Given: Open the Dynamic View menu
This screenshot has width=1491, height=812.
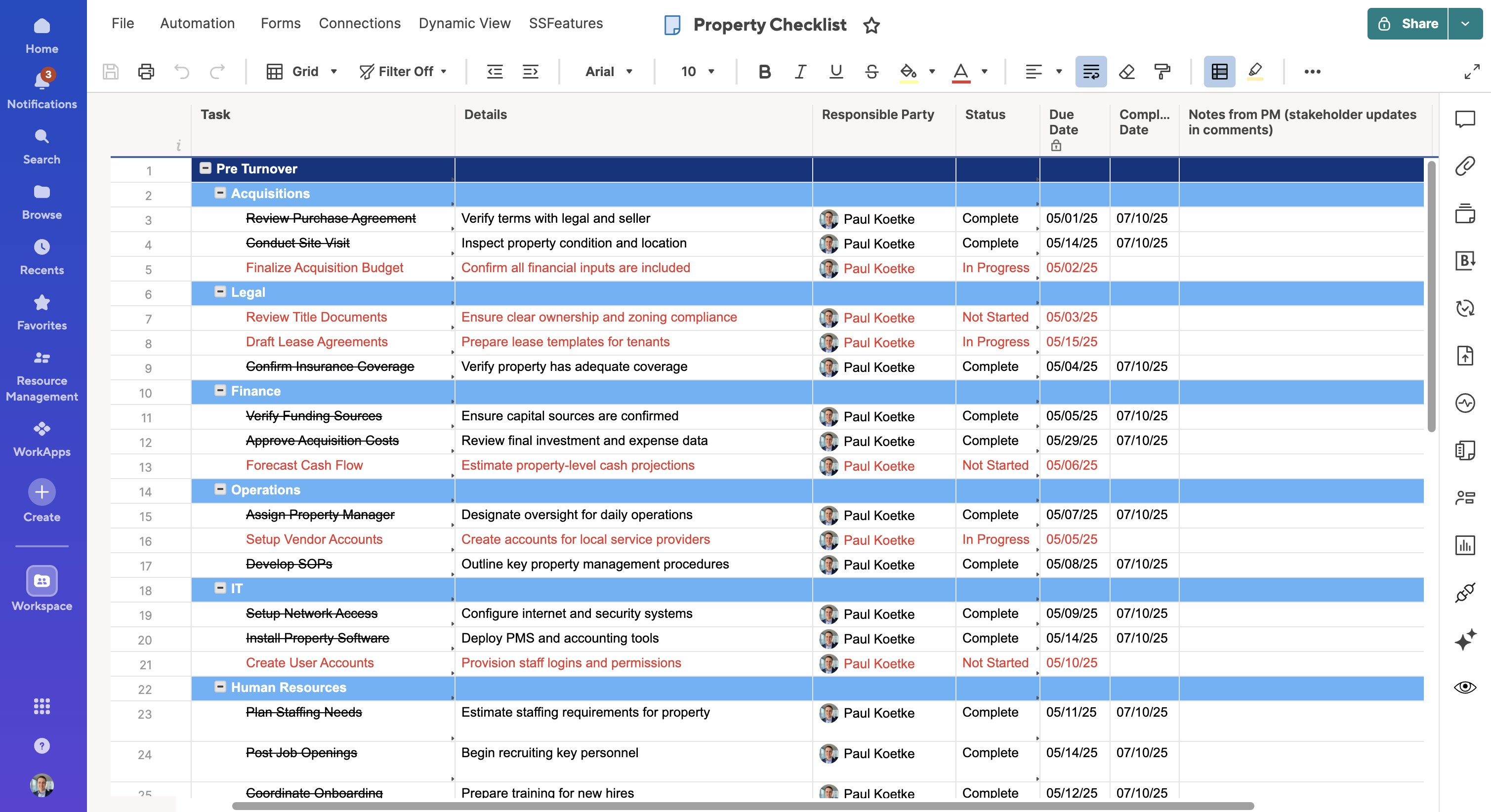Looking at the screenshot, I should pyautogui.click(x=464, y=23).
